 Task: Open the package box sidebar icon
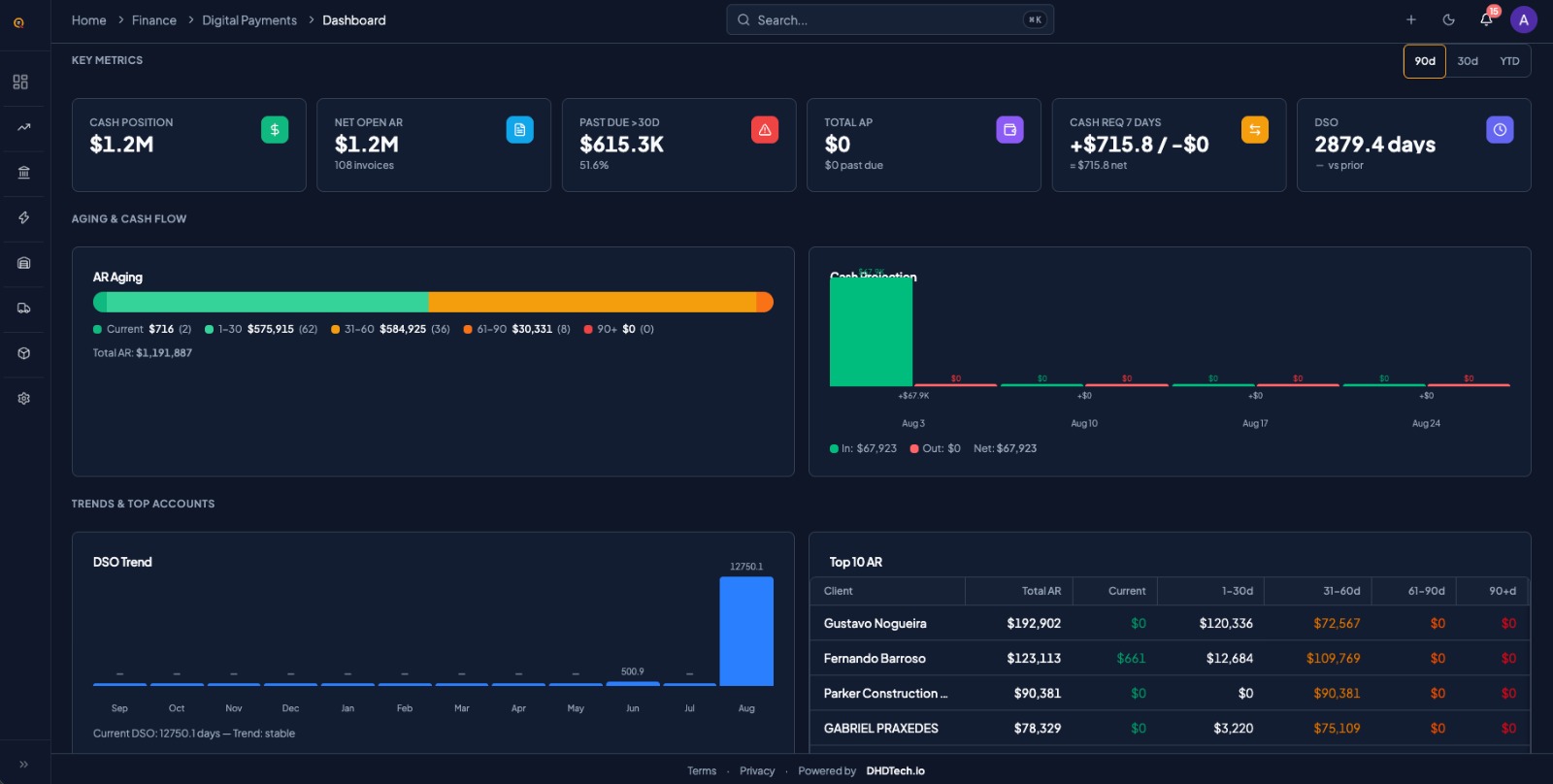click(x=23, y=353)
